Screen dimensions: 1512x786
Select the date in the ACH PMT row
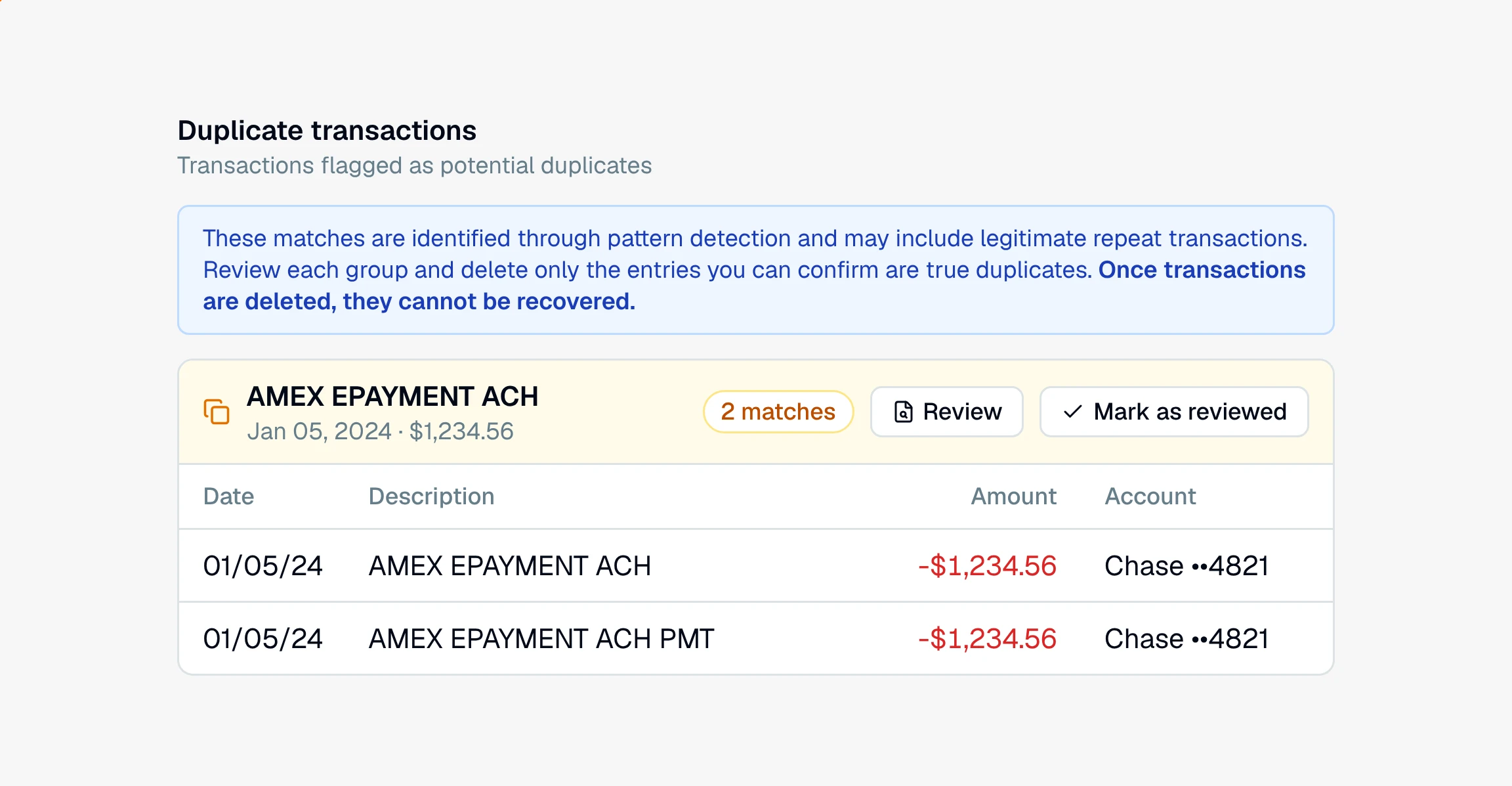(262, 639)
